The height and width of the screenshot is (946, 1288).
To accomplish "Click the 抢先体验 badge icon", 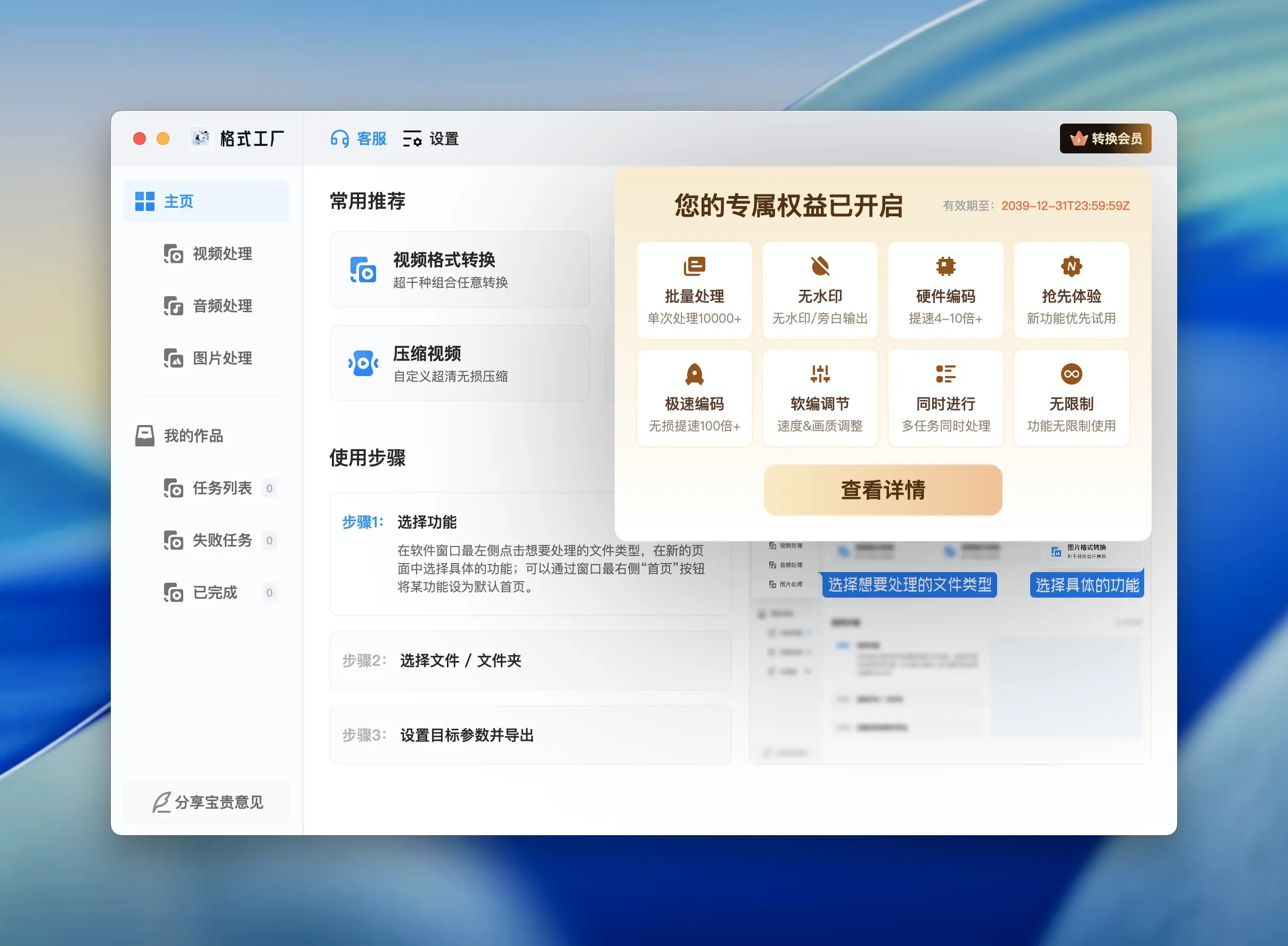I will click(1070, 266).
